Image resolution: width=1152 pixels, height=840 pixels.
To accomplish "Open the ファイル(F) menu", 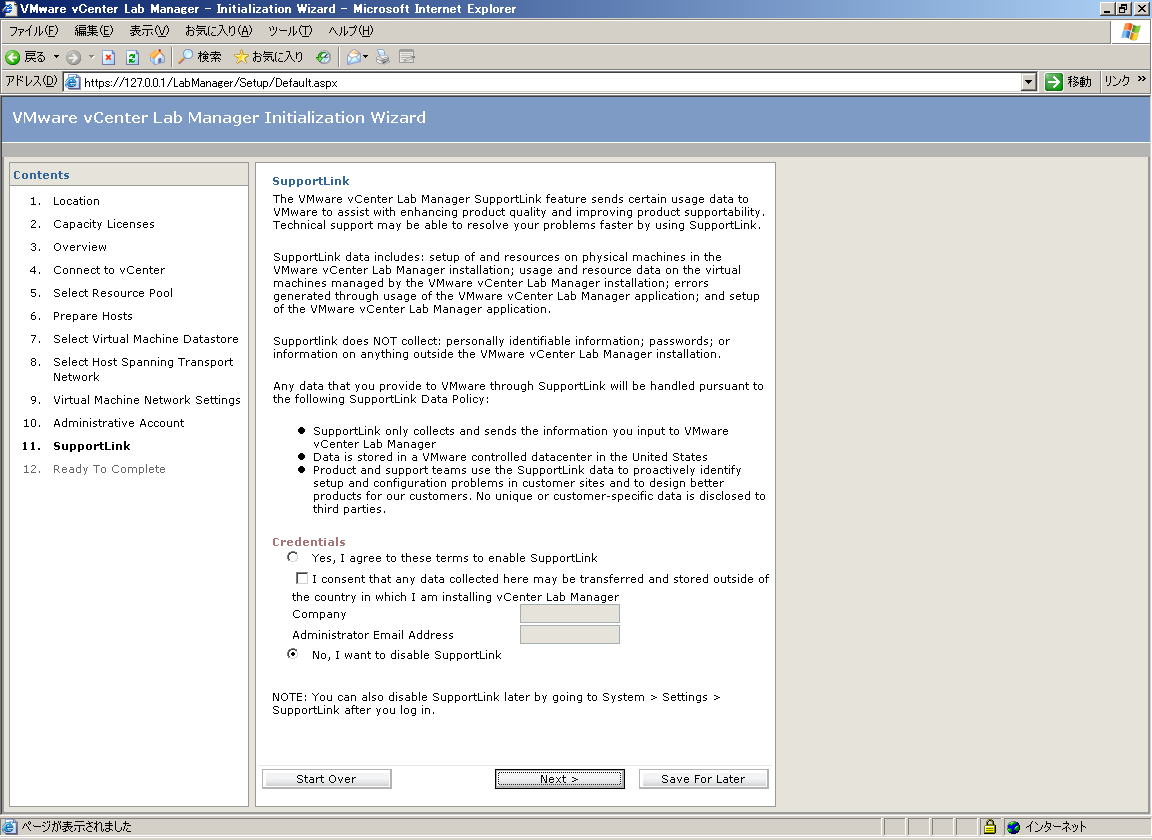I will (33, 31).
